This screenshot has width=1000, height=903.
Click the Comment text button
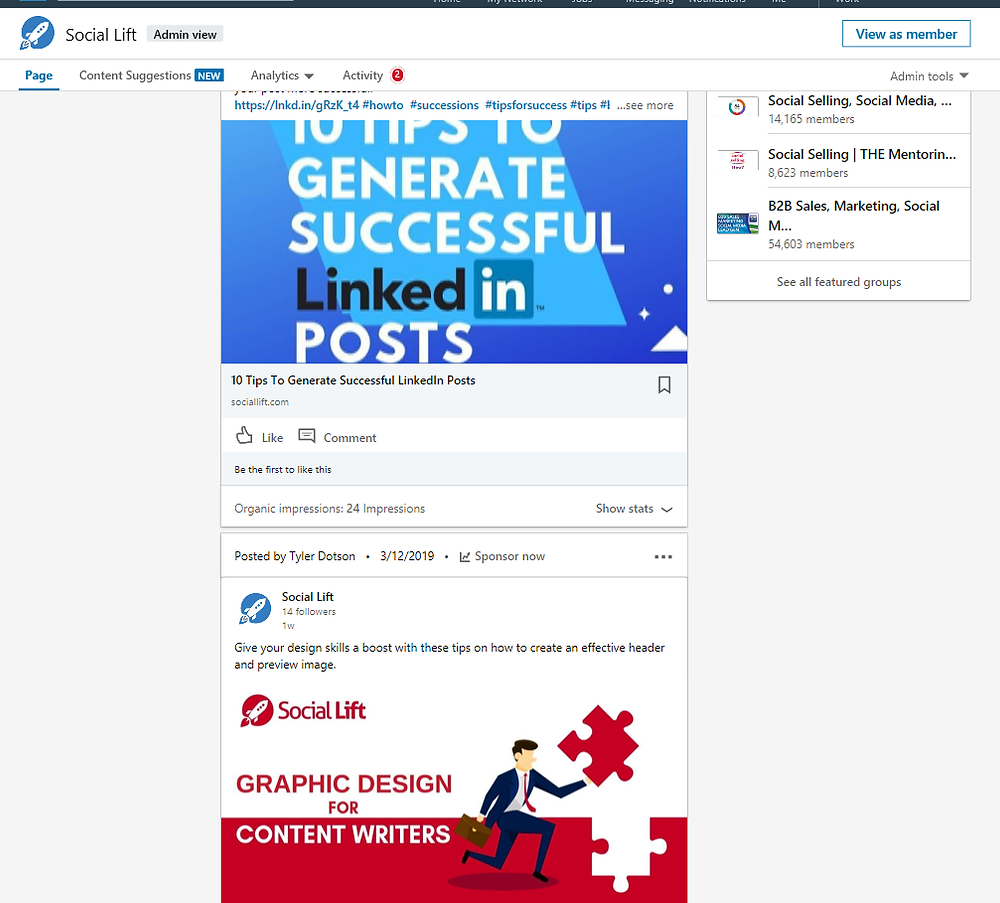pyautogui.click(x=349, y=437)
